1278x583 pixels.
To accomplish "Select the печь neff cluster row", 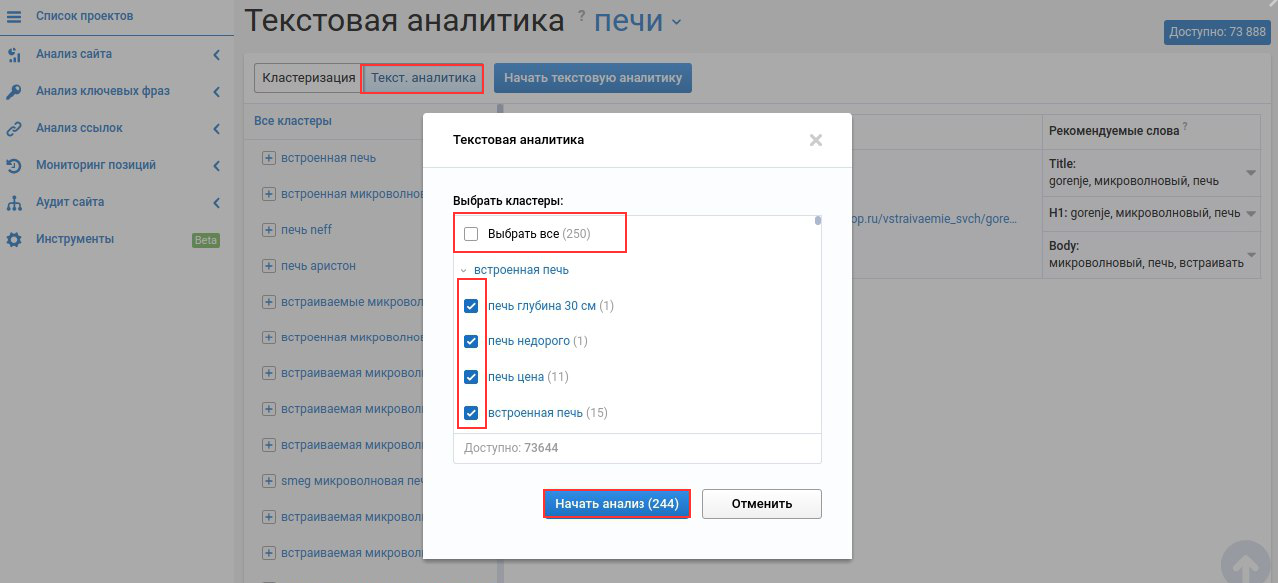I will coord(306,230).
